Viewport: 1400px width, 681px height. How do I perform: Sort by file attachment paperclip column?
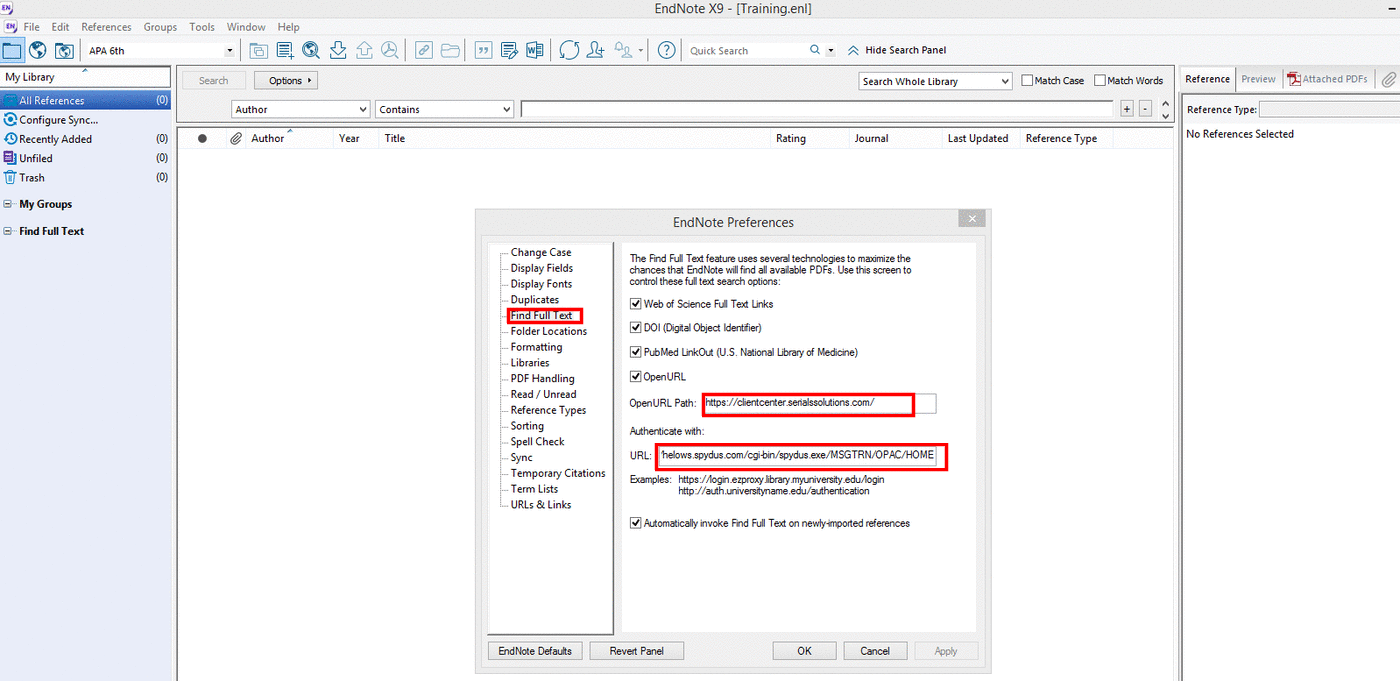[x=235, y=139]
